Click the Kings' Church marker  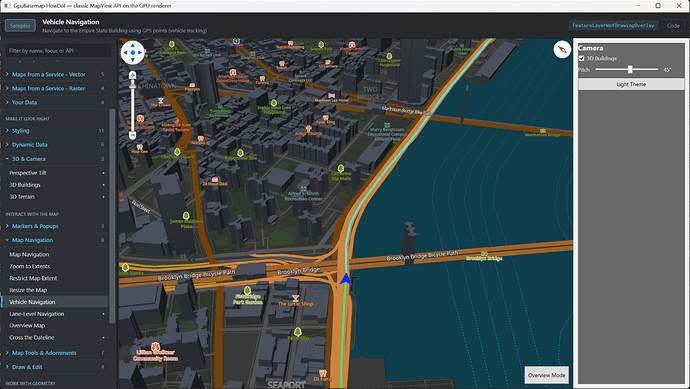(x=308, y=128)
